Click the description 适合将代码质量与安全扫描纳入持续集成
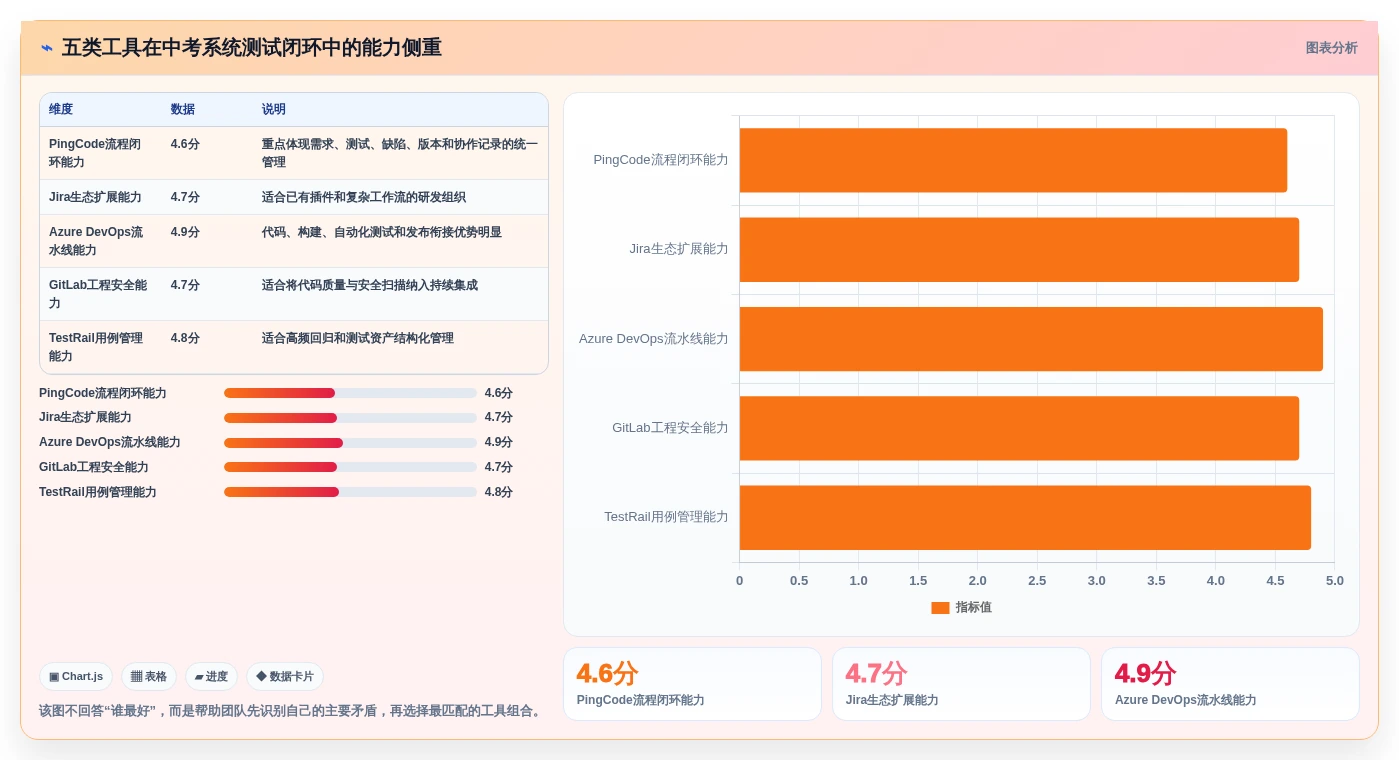This screenshot has width=1399, height=760. 370,285
